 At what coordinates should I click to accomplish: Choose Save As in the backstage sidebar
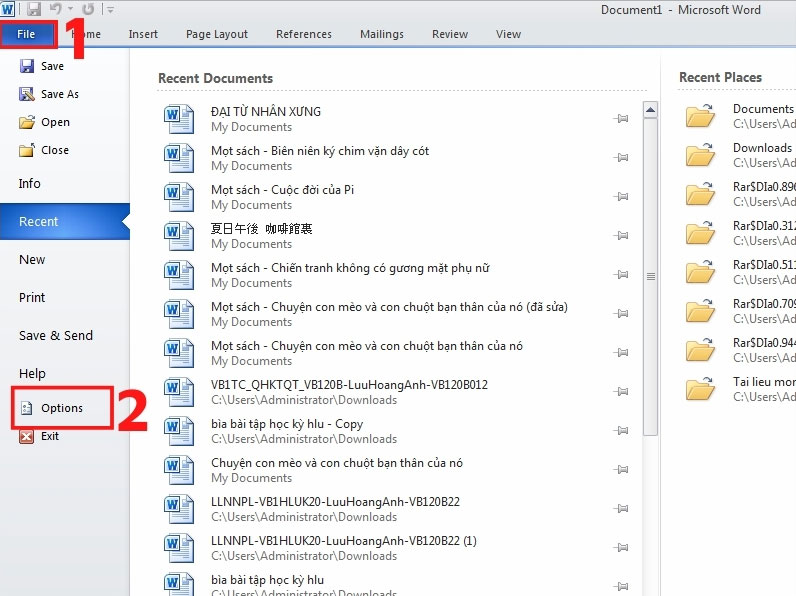point(59,94)
